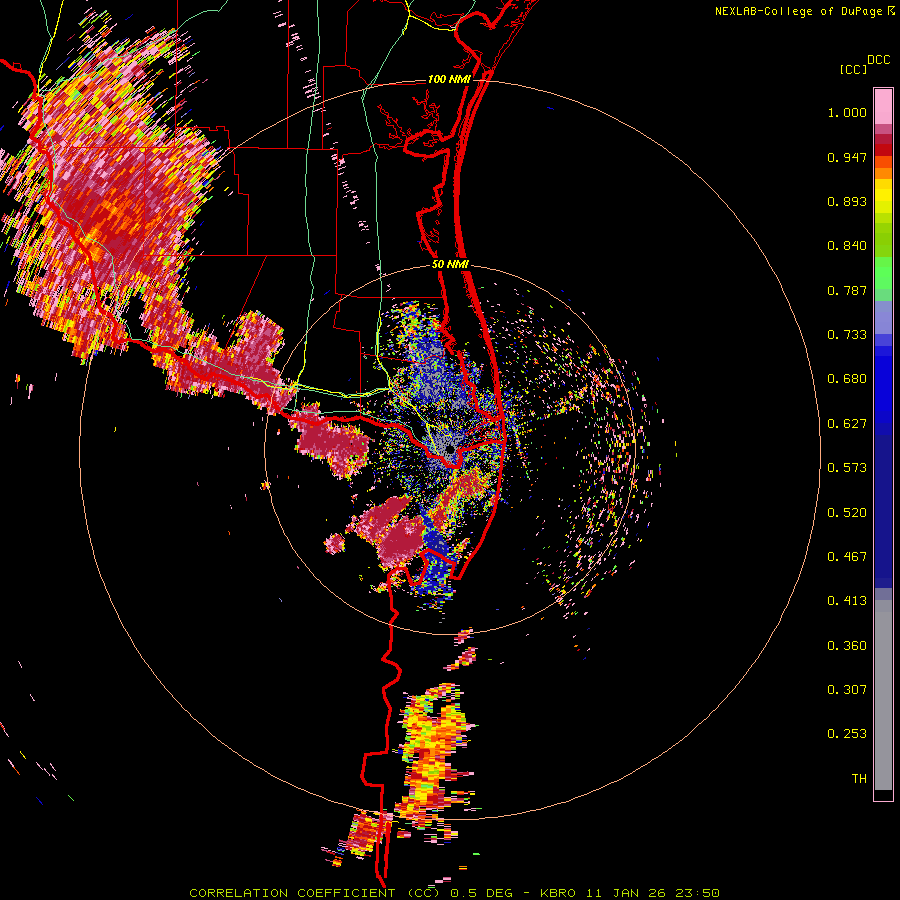Select the 0.893 scale value
The height and width of the screenshot is (900, 900).
[x=847, y=201]
